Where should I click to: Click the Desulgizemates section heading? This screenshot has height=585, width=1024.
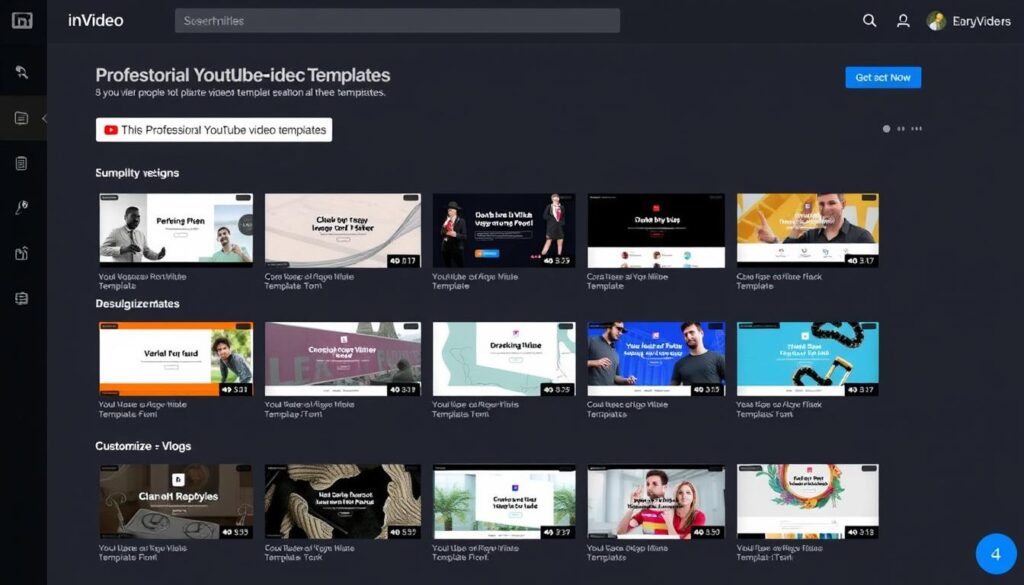click(x=137, y=304)
